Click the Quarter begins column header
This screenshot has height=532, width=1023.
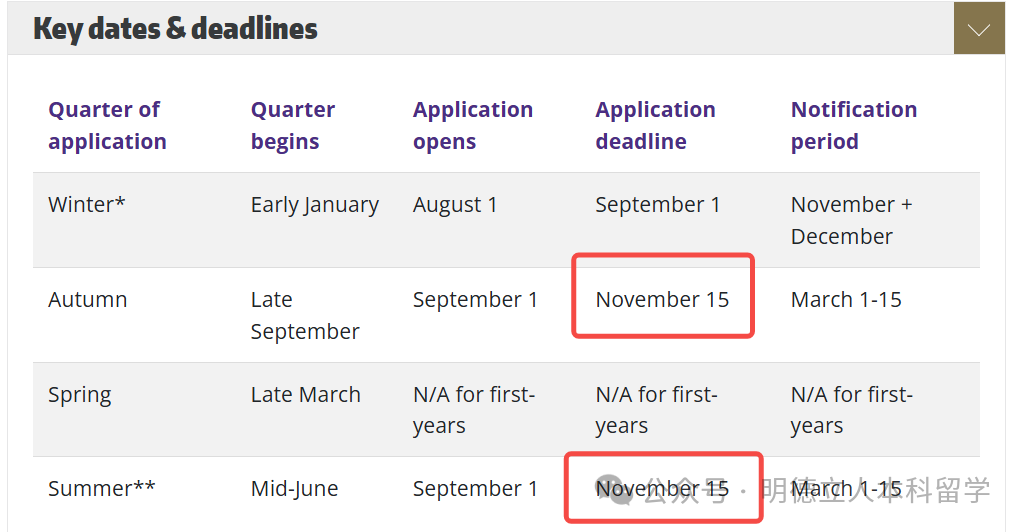click(x=292, y=125)
